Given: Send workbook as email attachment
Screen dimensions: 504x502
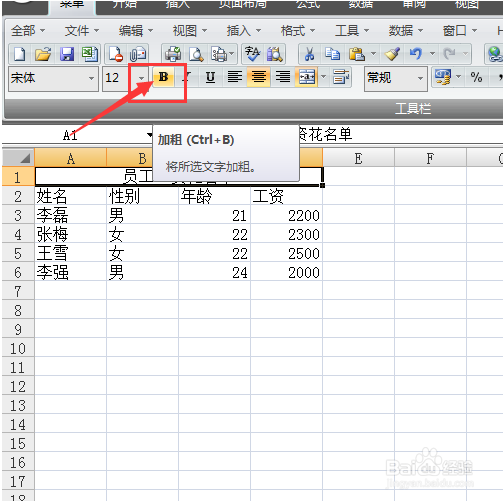Looking at the screenshot, I should (138, 54).
